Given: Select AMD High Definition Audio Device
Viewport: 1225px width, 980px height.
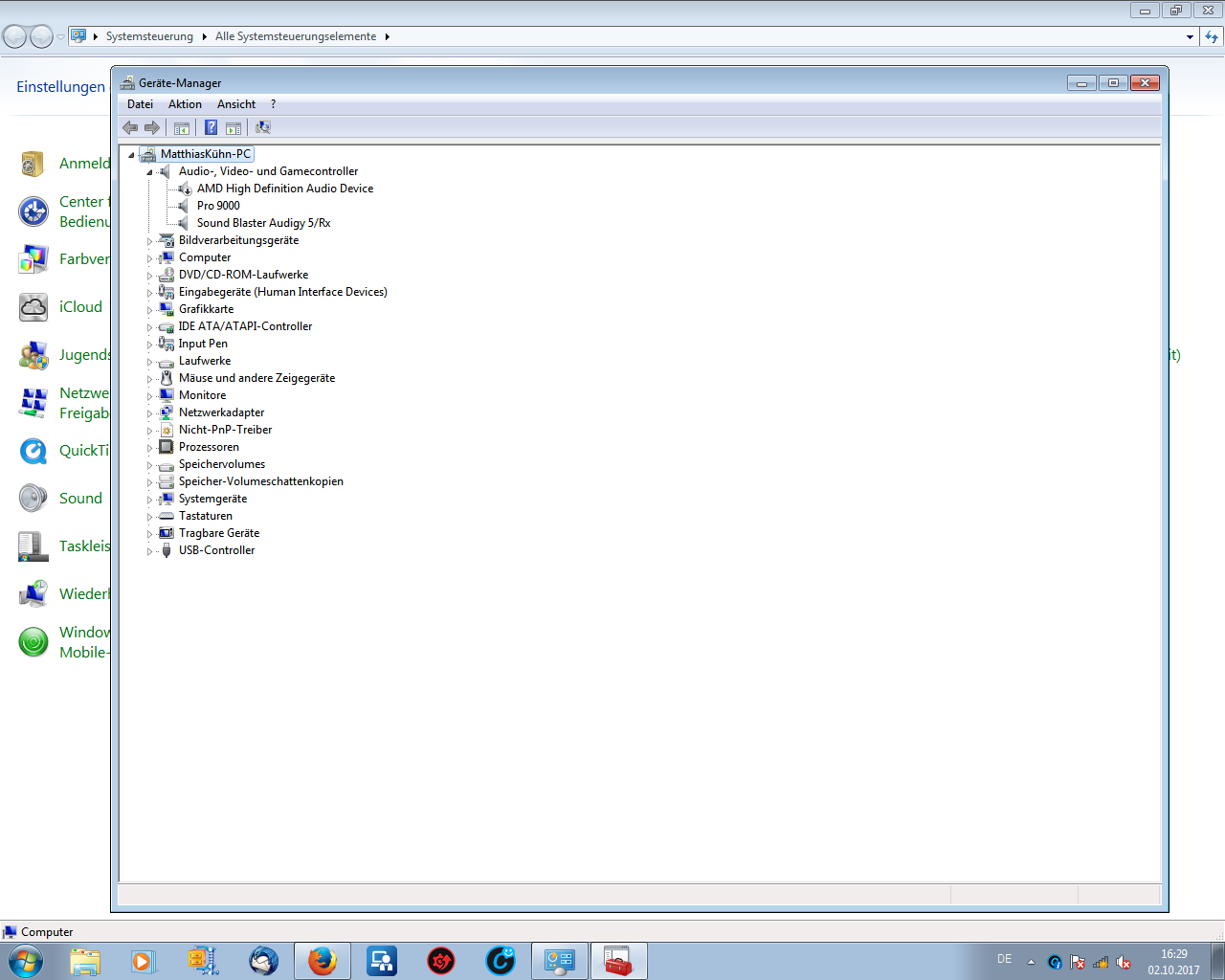Looking at the screenshot, I should pos(285,189).
